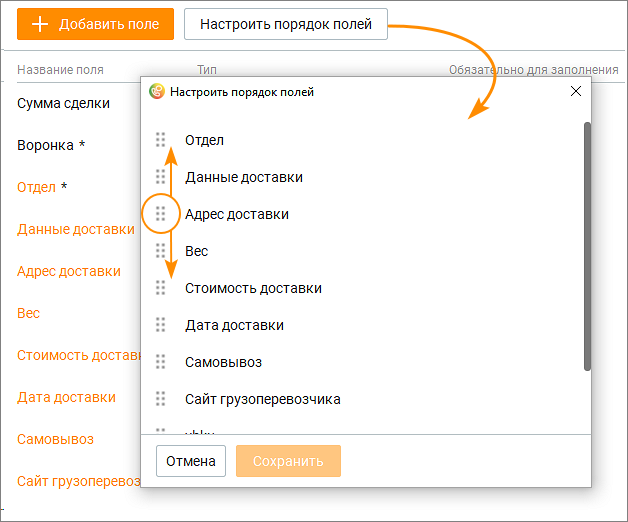Screen dimensions: 628x522
Task: Click the drag handle for Адрес доставки
Action: [161, 214]
